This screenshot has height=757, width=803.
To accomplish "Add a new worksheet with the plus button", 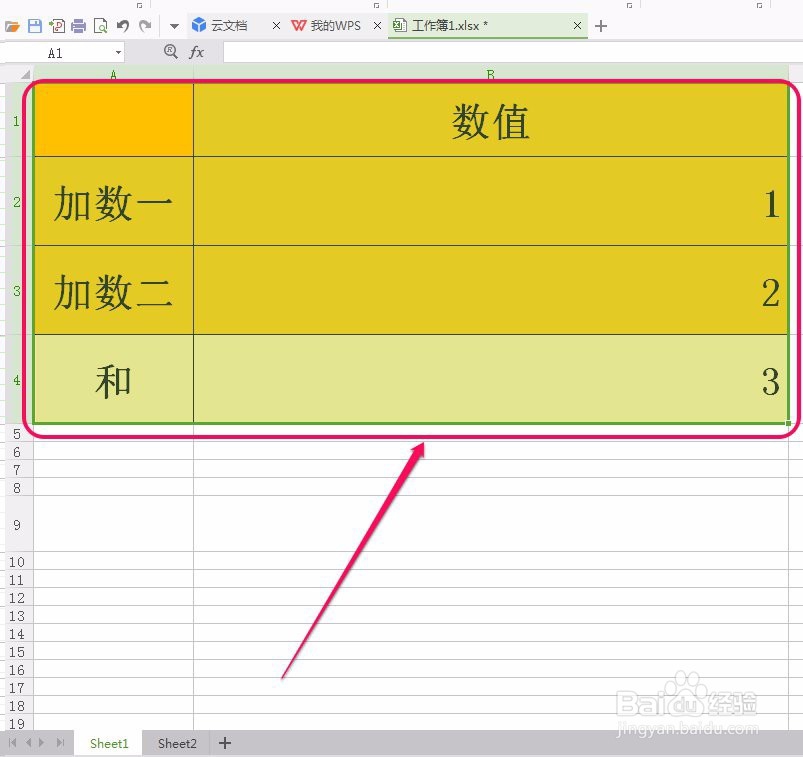I will (224, 743).
